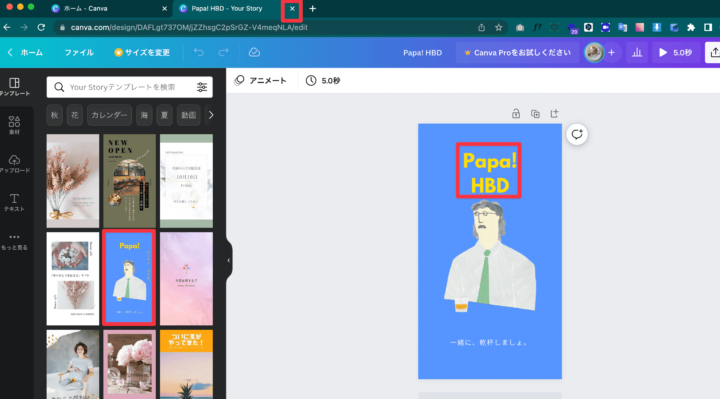Select the Text (テキスト) tool
Image resolution: width=720 pixels, height=399 pixels.
click(x=14, y=202)
